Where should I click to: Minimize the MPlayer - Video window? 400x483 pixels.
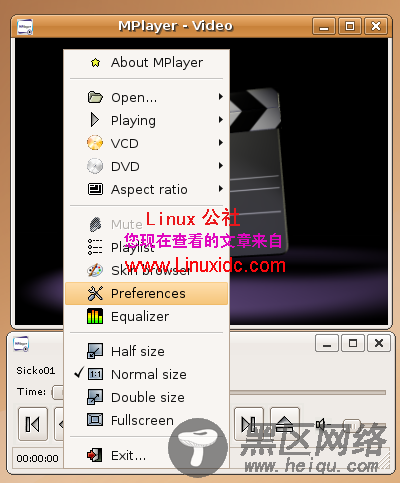click(x=324, y=26)
